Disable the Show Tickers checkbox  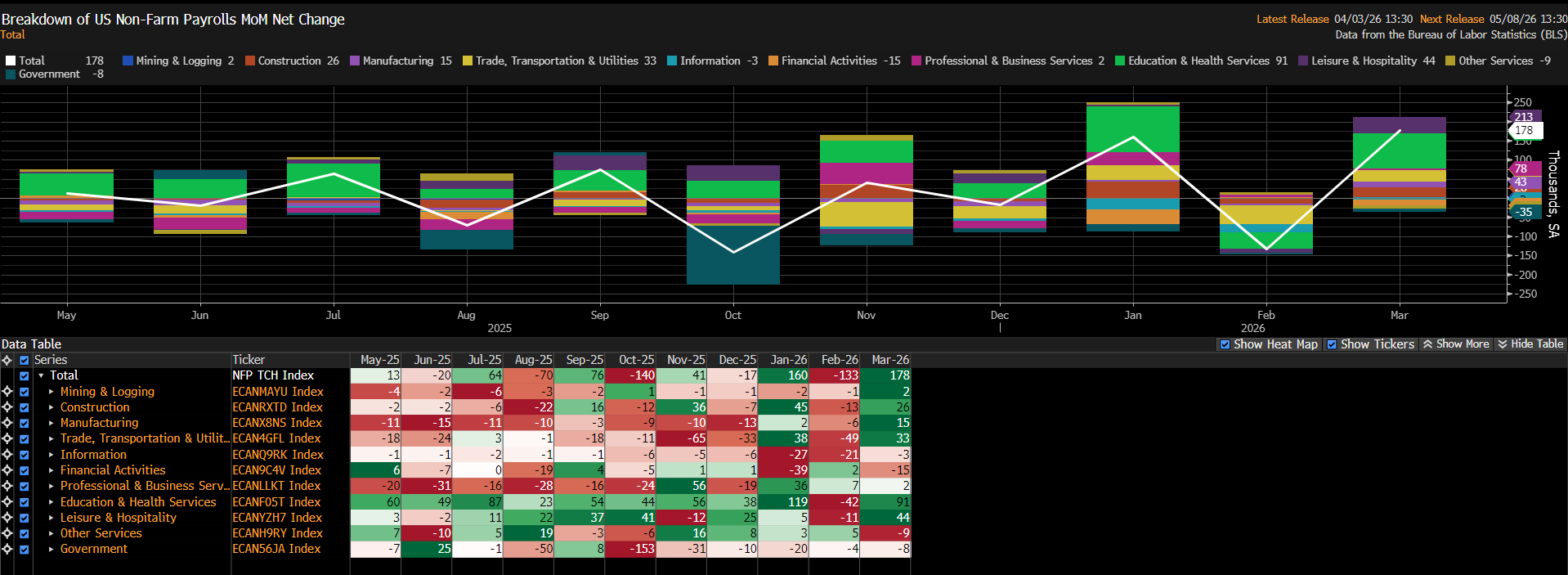[1332, 344]
